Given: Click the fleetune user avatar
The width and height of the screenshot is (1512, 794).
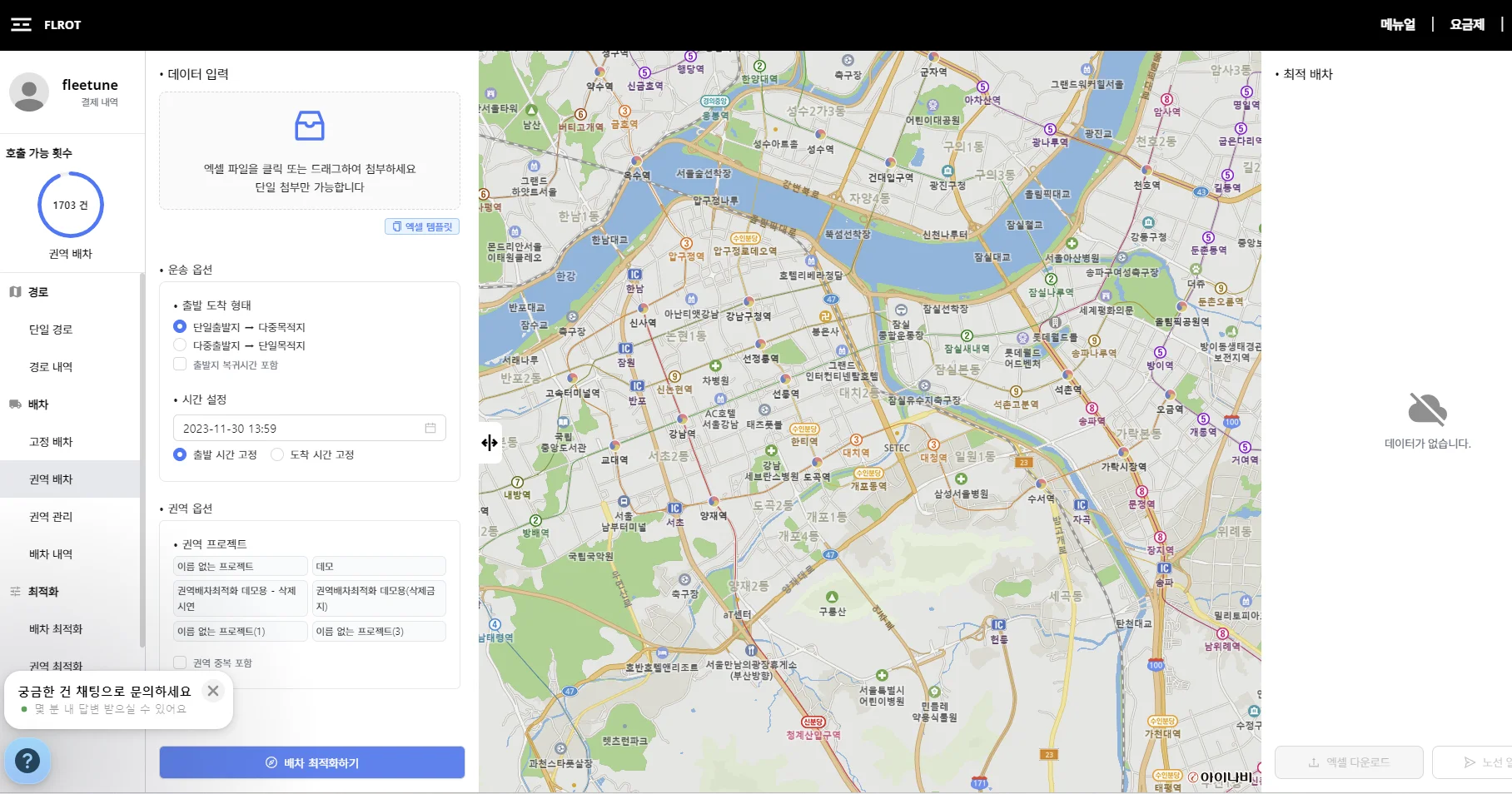Looking at the screenshot, I should click(29, 92).
